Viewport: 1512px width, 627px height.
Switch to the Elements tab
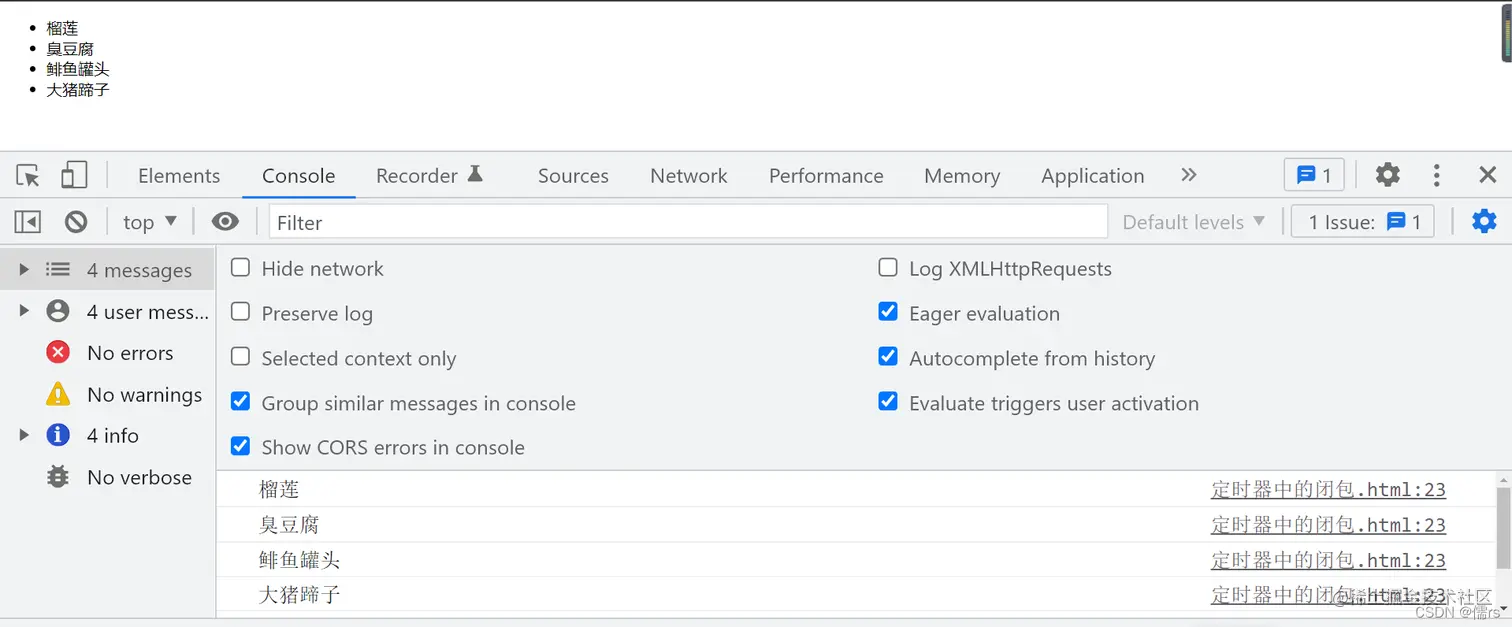pyautogui.click(x=179, y=176)
